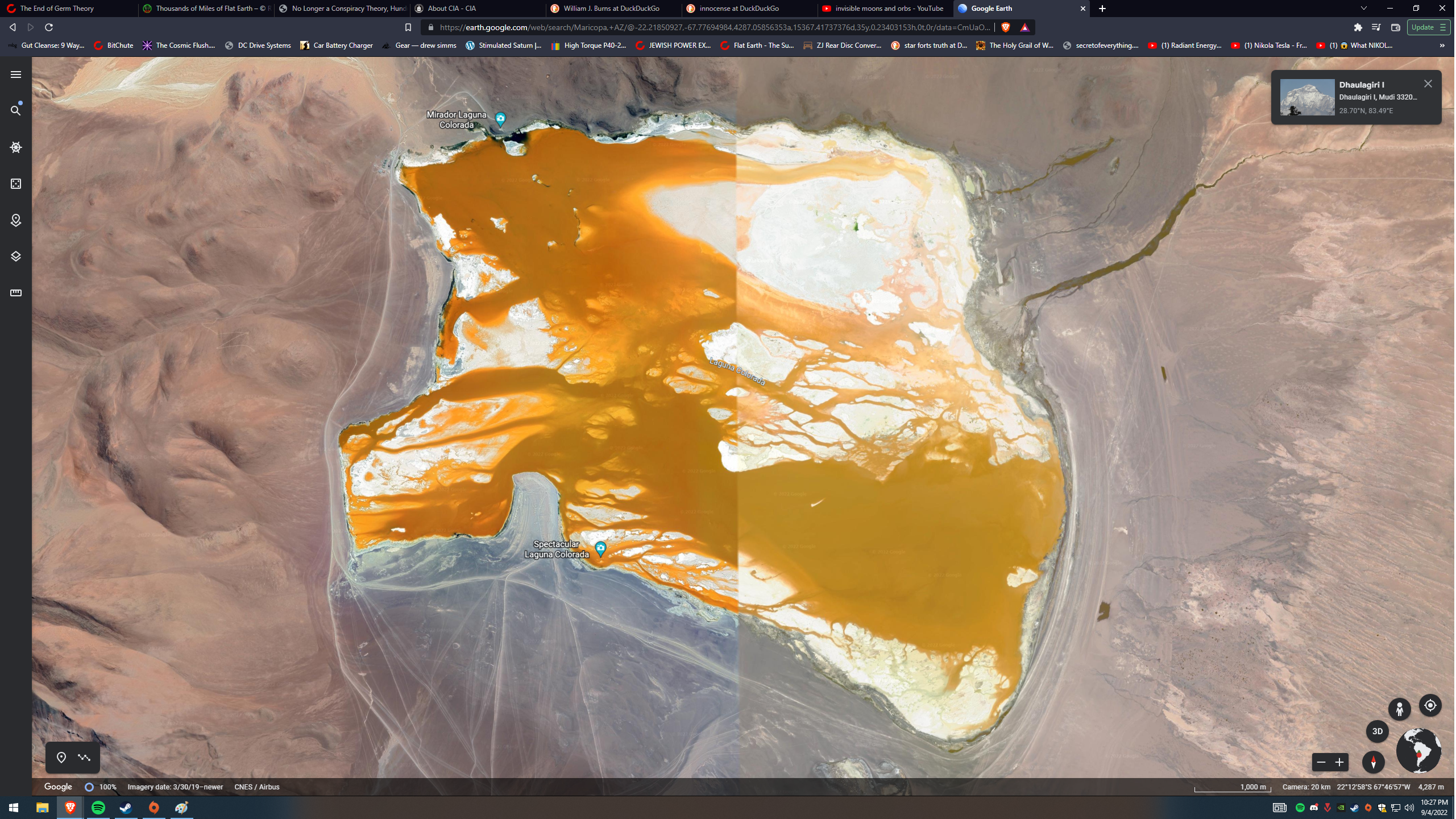Click the zoom in plus button
Image resolution: width=1456 pixels, height=819 pixels.
pyautogui.click(x=1341, y=762)
